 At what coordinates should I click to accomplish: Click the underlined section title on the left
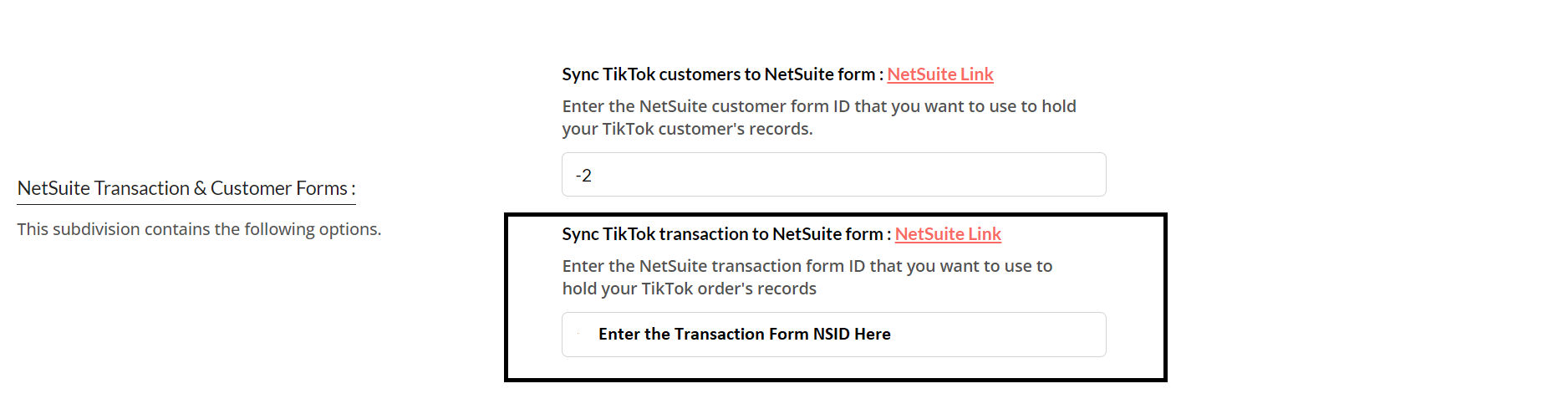[186, 188]
